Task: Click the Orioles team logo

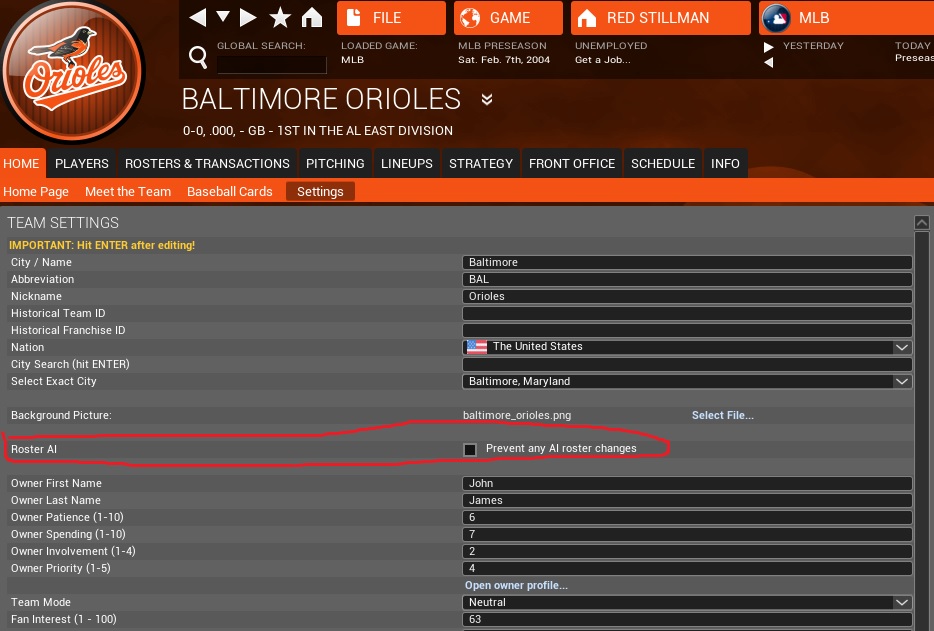Action: coord(76,72)
